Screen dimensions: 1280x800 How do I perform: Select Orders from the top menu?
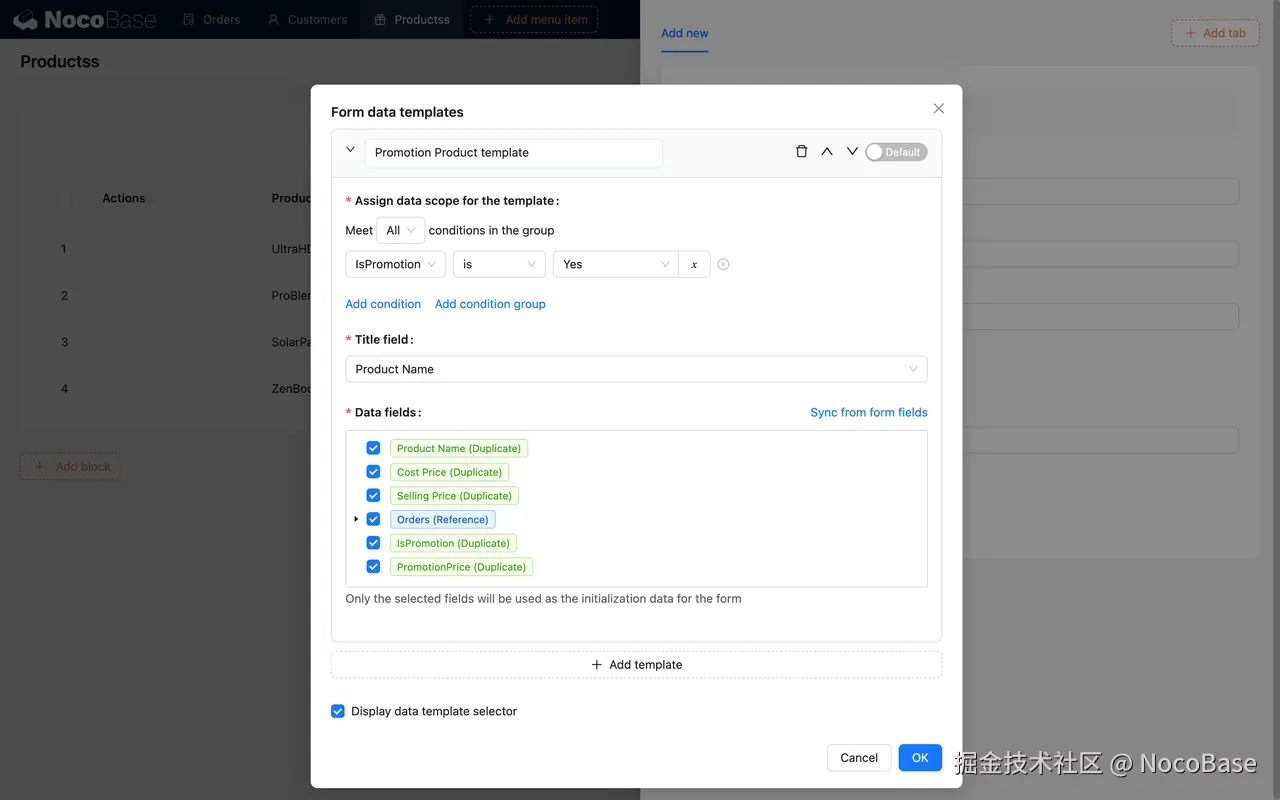[211, 19]
